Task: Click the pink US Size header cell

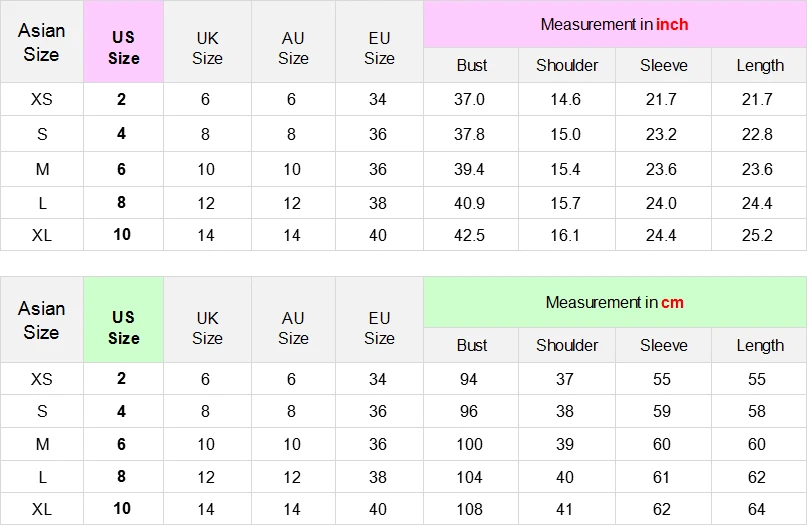Action: [x=123, y=47]
